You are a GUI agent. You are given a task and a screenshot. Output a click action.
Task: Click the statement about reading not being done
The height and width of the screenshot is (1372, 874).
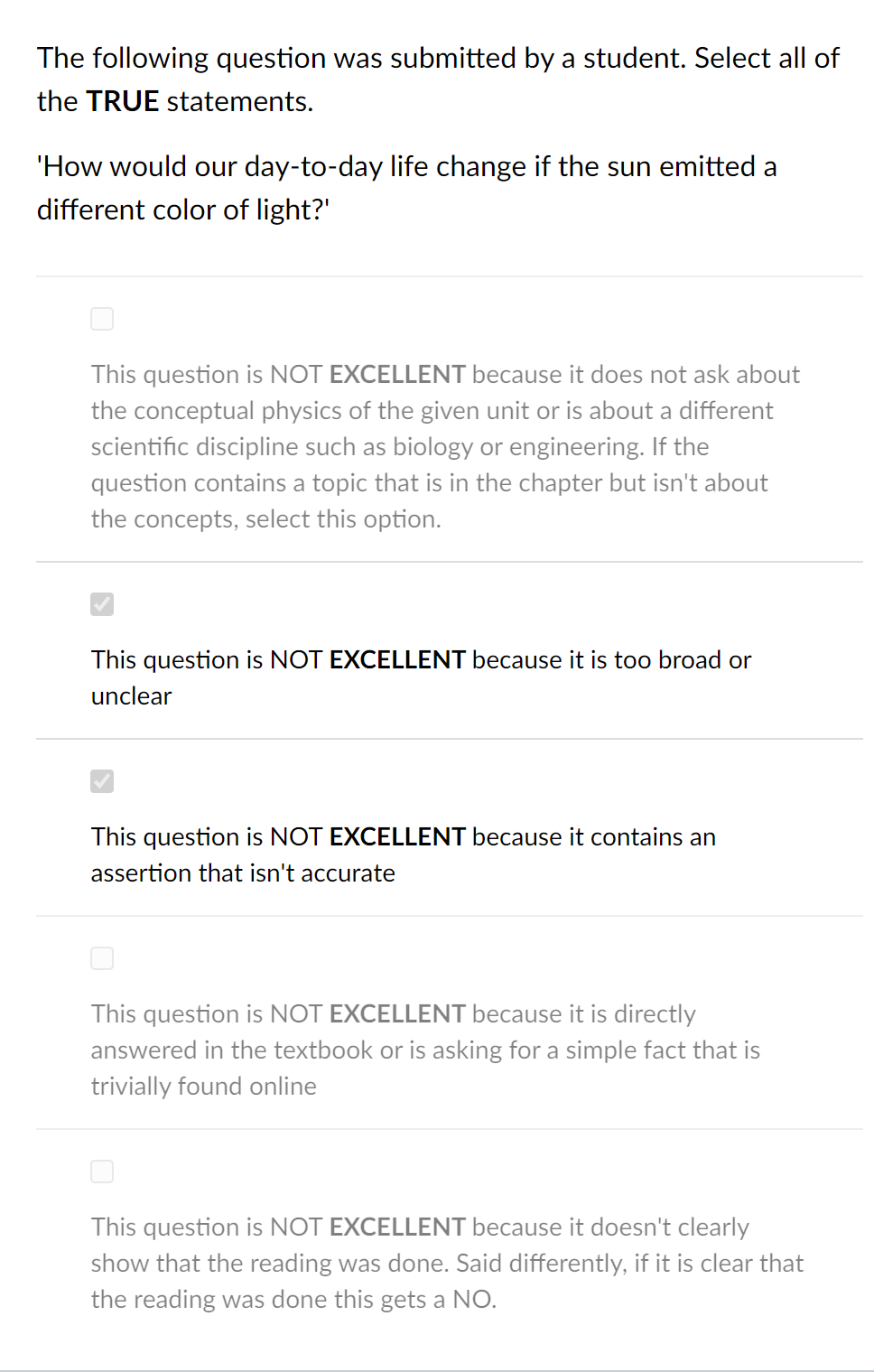446,1263
